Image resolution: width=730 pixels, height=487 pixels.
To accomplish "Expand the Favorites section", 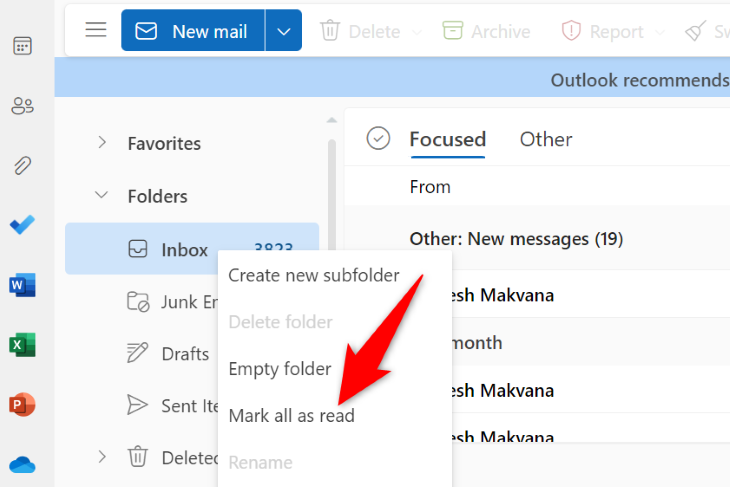I will click(102, 143).
